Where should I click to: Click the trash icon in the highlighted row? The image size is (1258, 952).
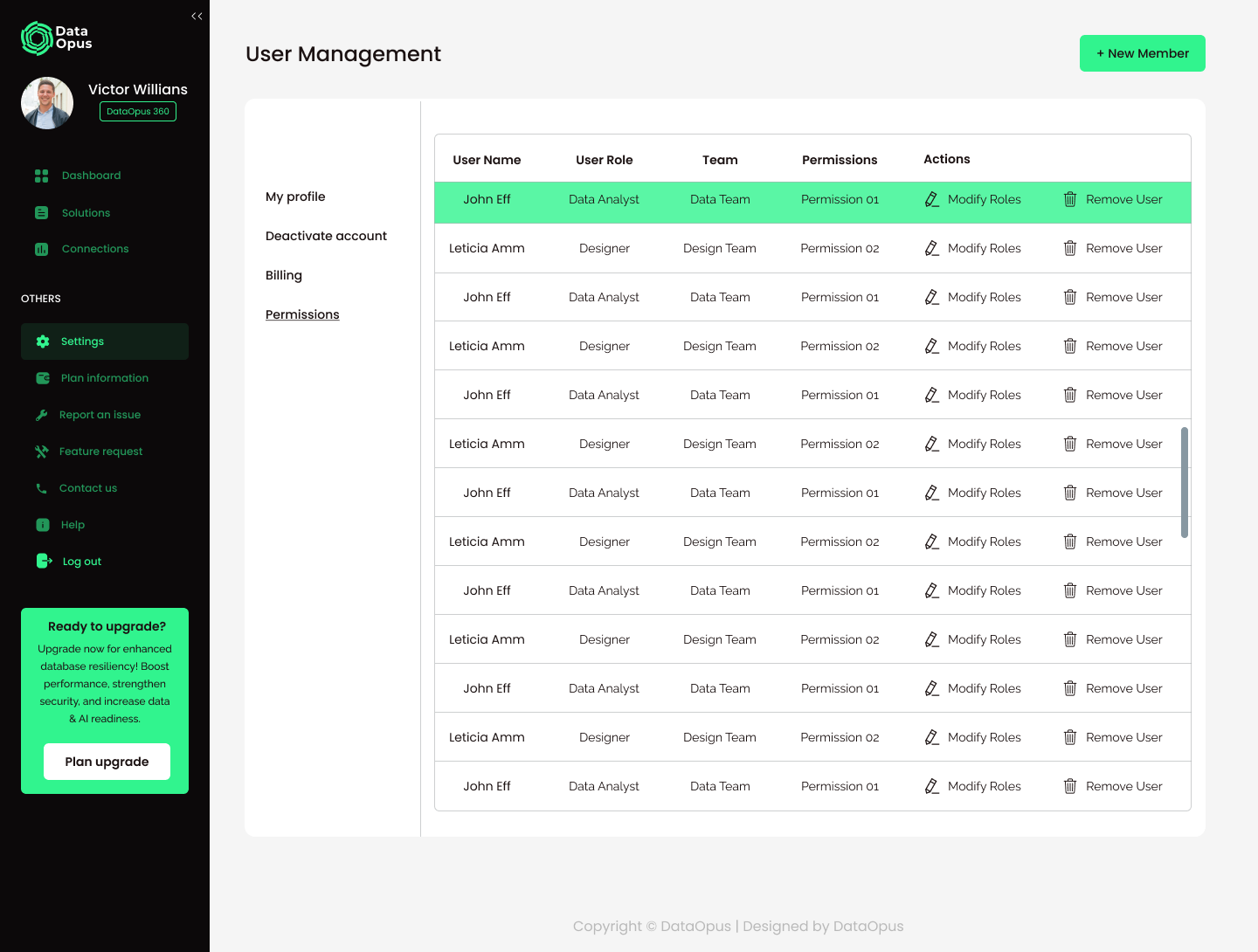point(1070,199)
